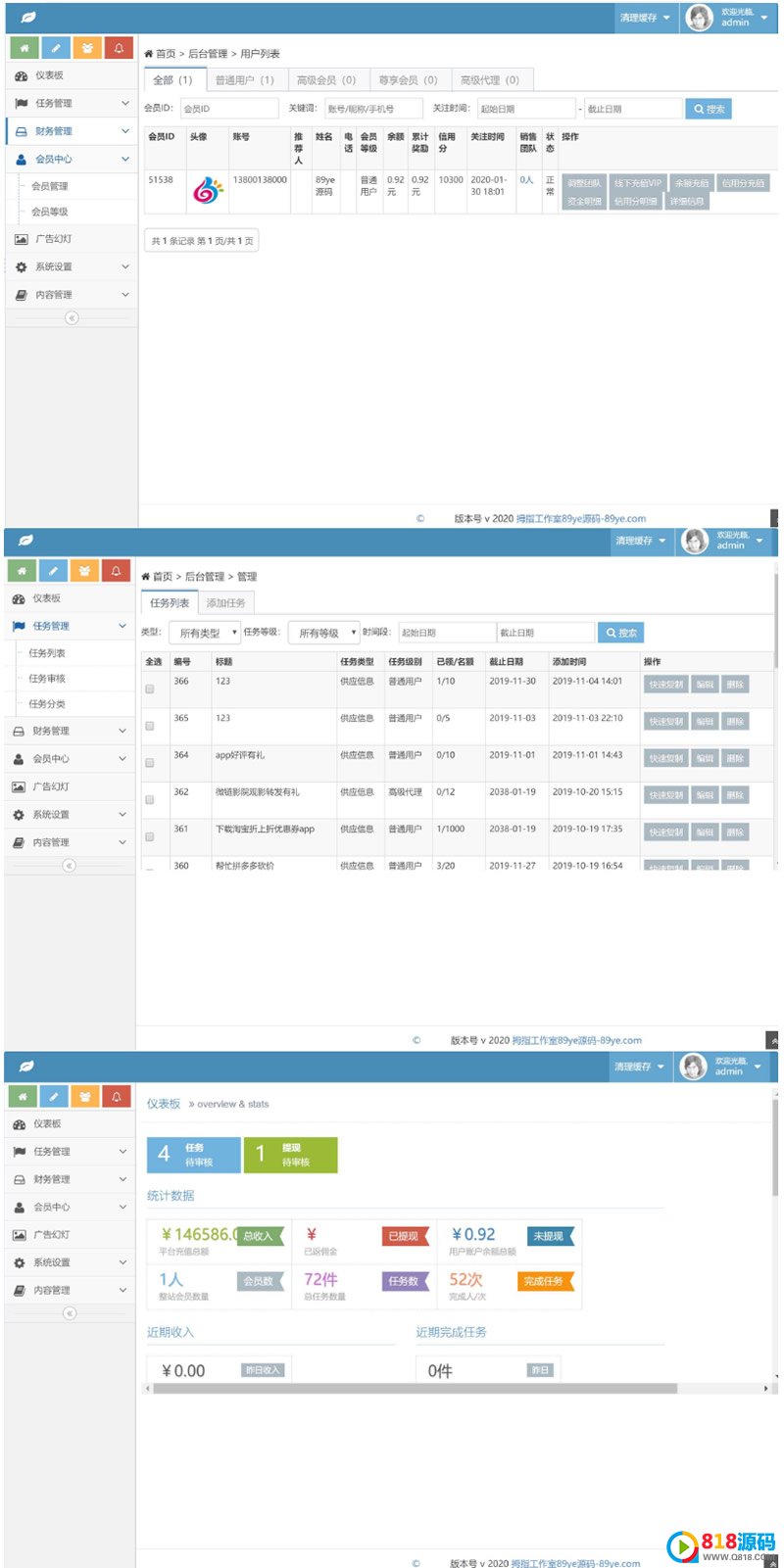
Task: Click the green 提现待审核 tile showing 1
Action: [x=290, y=1155]
